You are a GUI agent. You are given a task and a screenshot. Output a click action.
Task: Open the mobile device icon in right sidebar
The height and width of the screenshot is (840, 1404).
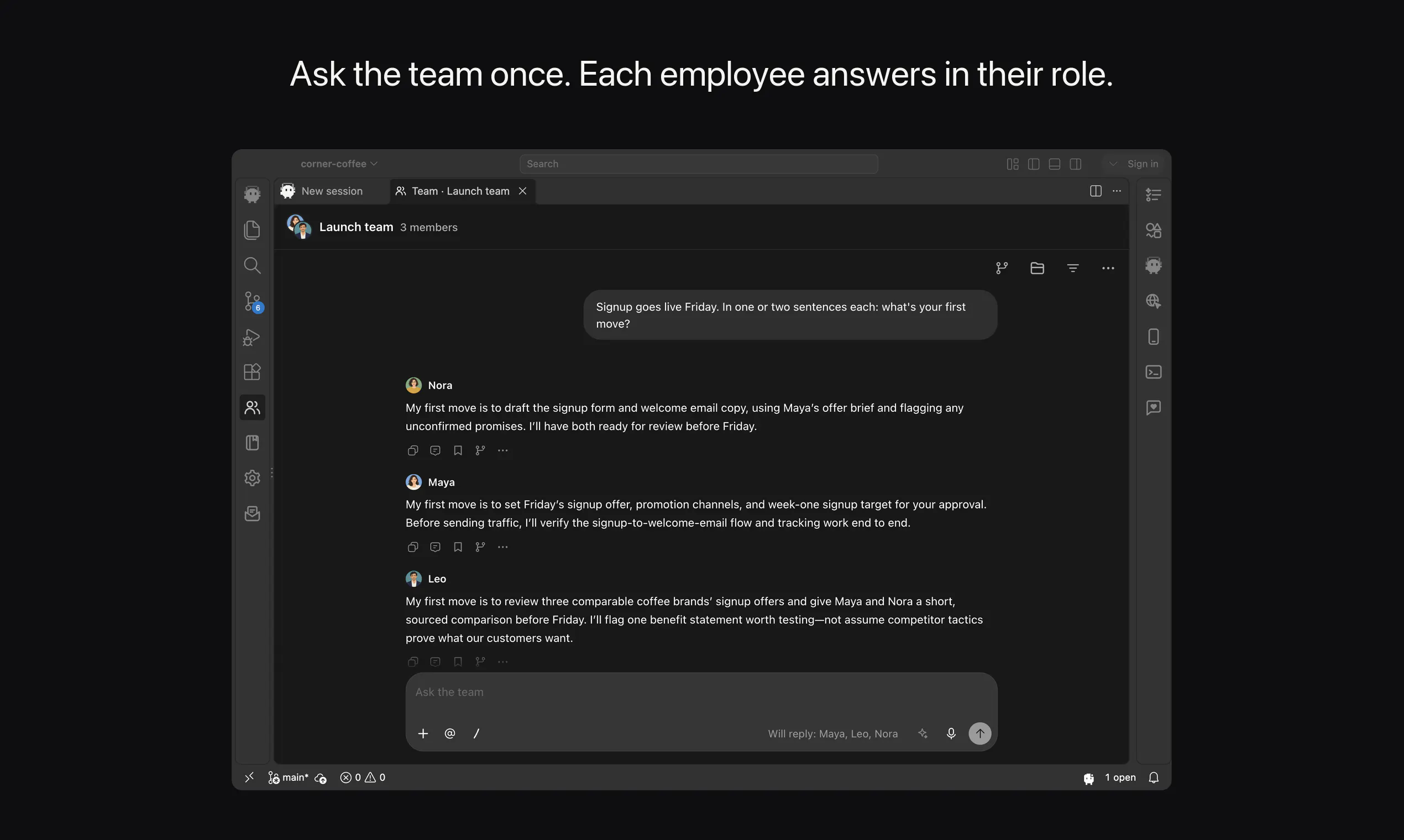tap(1153, 337)
